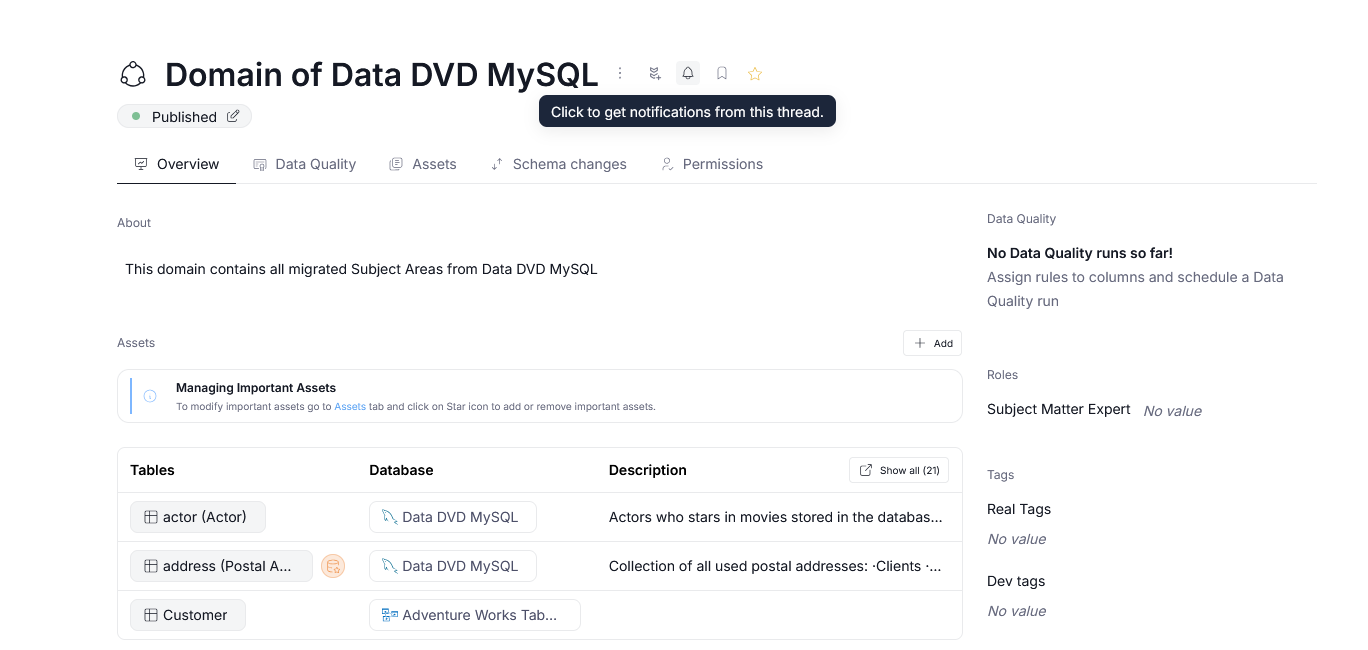Viewport: 1368px width, 650px height.
Task: Toggle the yellow star favorite icon
Action: coord(755,73)
